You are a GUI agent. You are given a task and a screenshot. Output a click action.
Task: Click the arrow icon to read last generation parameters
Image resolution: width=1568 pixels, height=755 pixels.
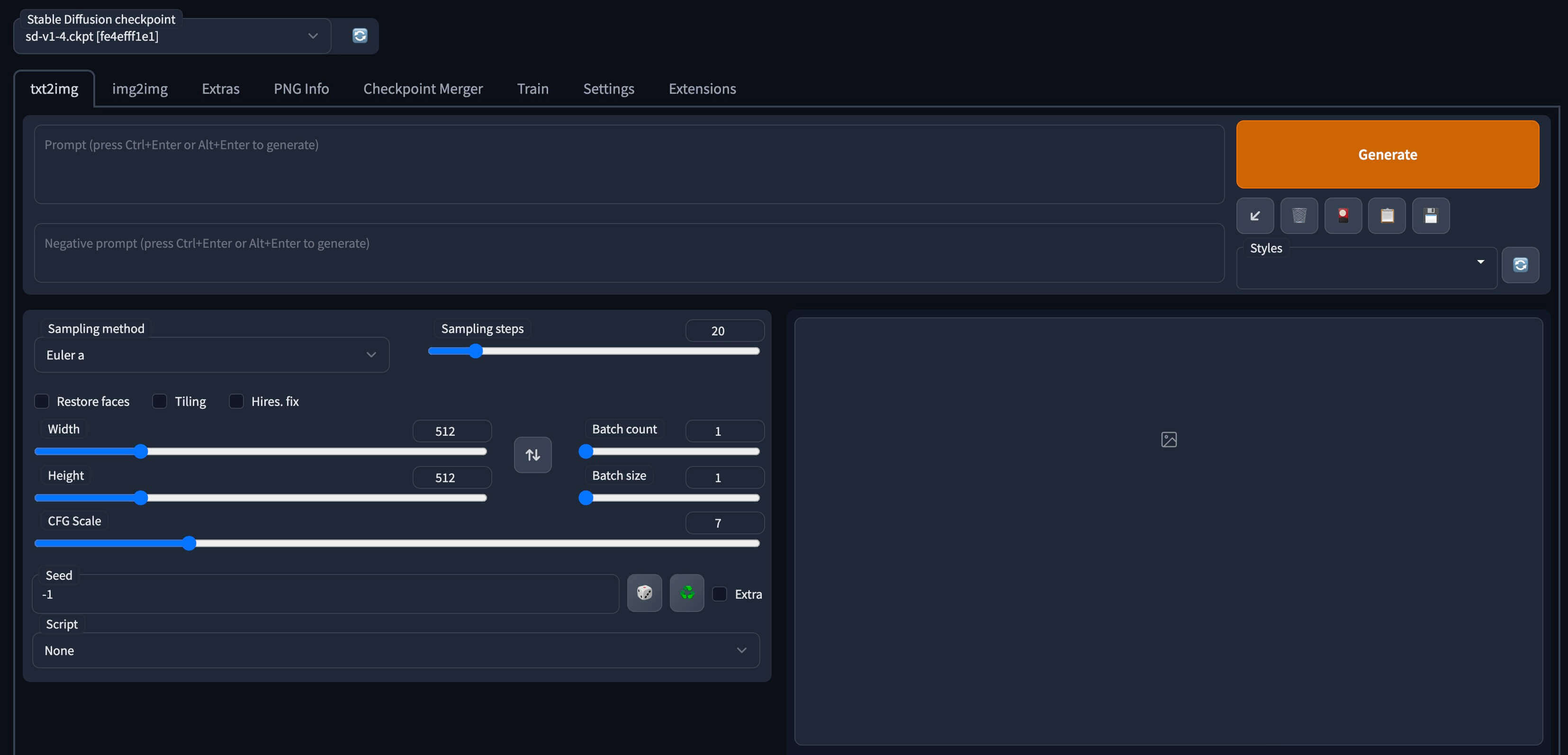tap(1254, 216)
